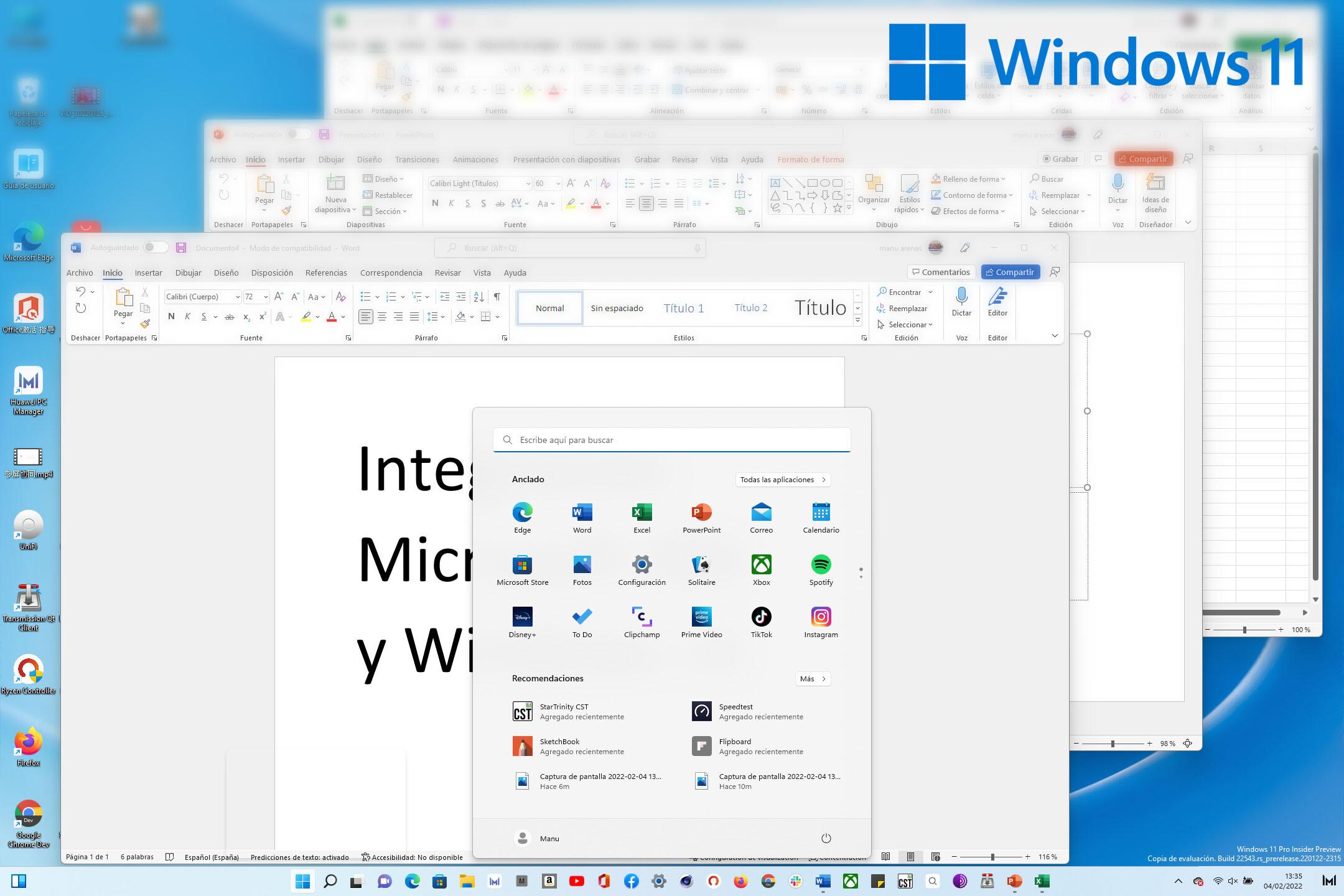Open PowerPoint Transiciones tab
1344x896 pixels.
[417, 159]
